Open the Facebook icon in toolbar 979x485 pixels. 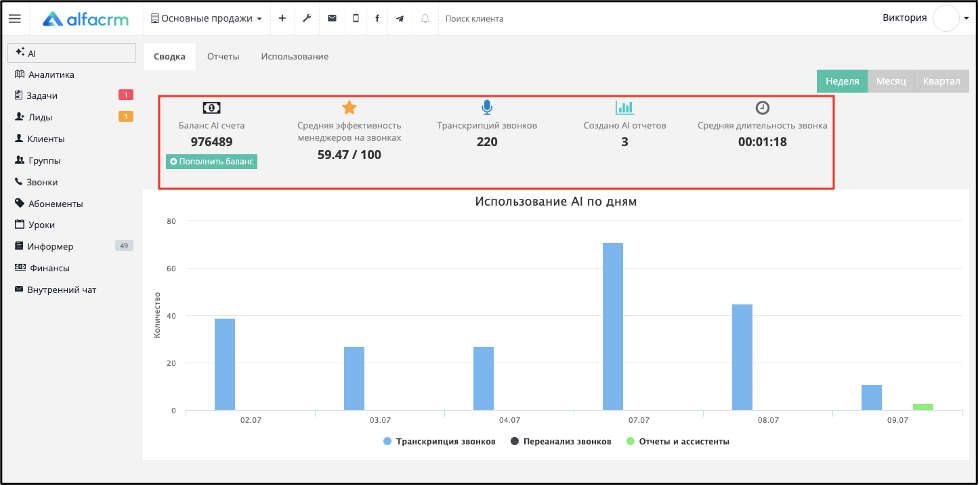377,19
